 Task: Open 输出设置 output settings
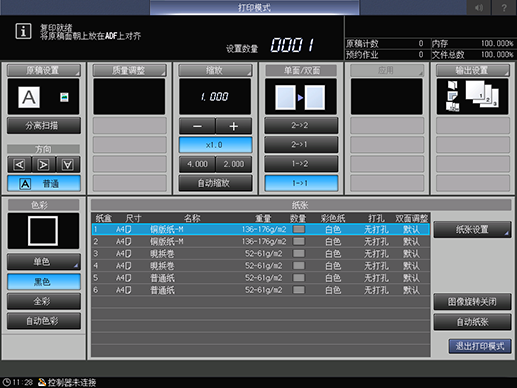point(473,70)
